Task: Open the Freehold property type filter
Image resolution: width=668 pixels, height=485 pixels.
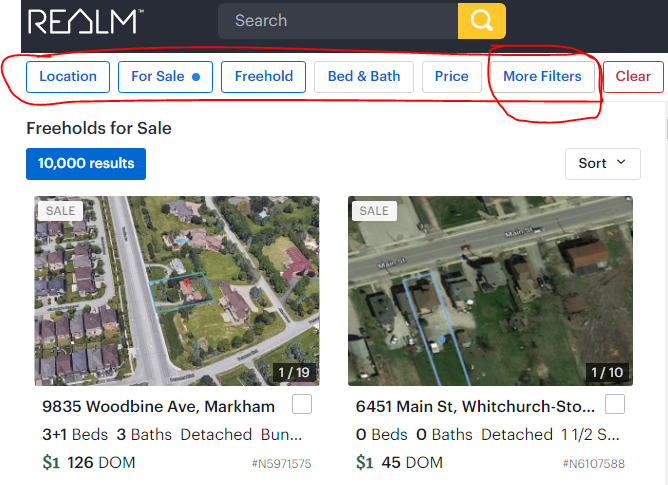Action: click(263, 77)
